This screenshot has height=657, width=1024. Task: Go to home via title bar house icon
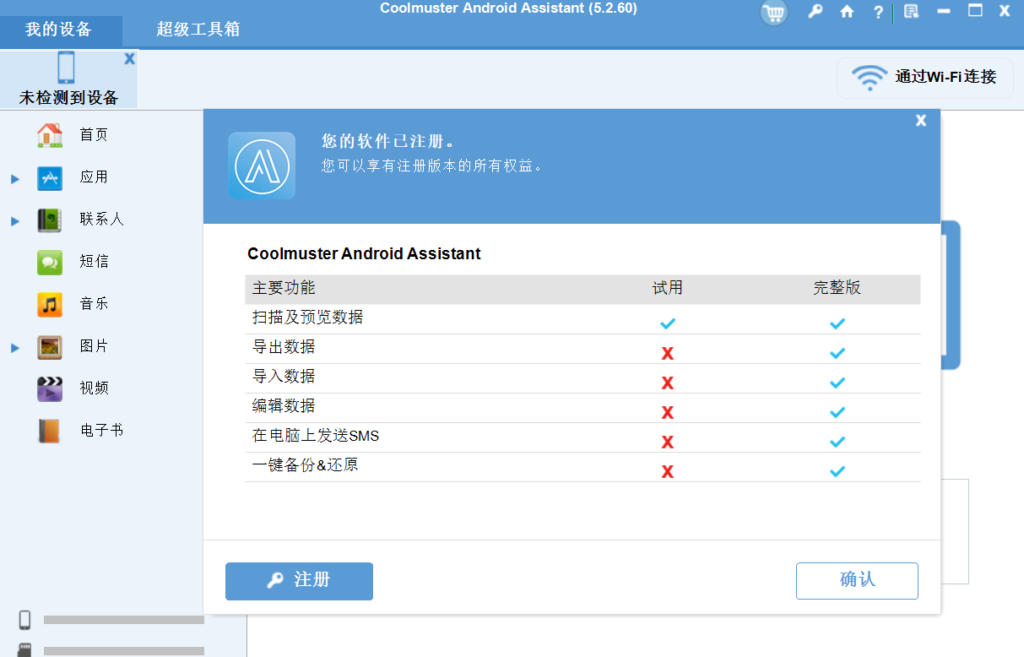[846, 12]
